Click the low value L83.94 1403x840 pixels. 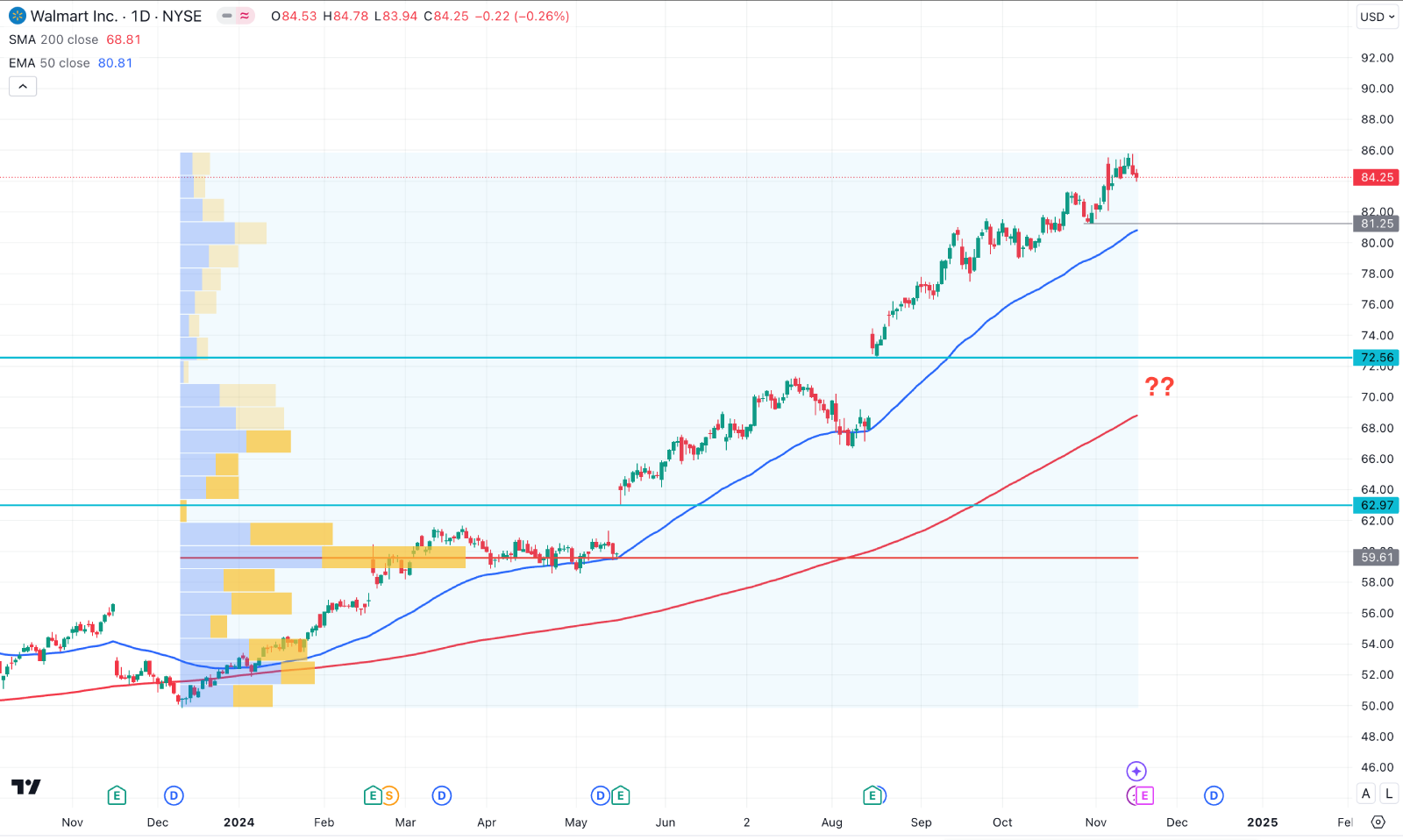tap(396, 16)
